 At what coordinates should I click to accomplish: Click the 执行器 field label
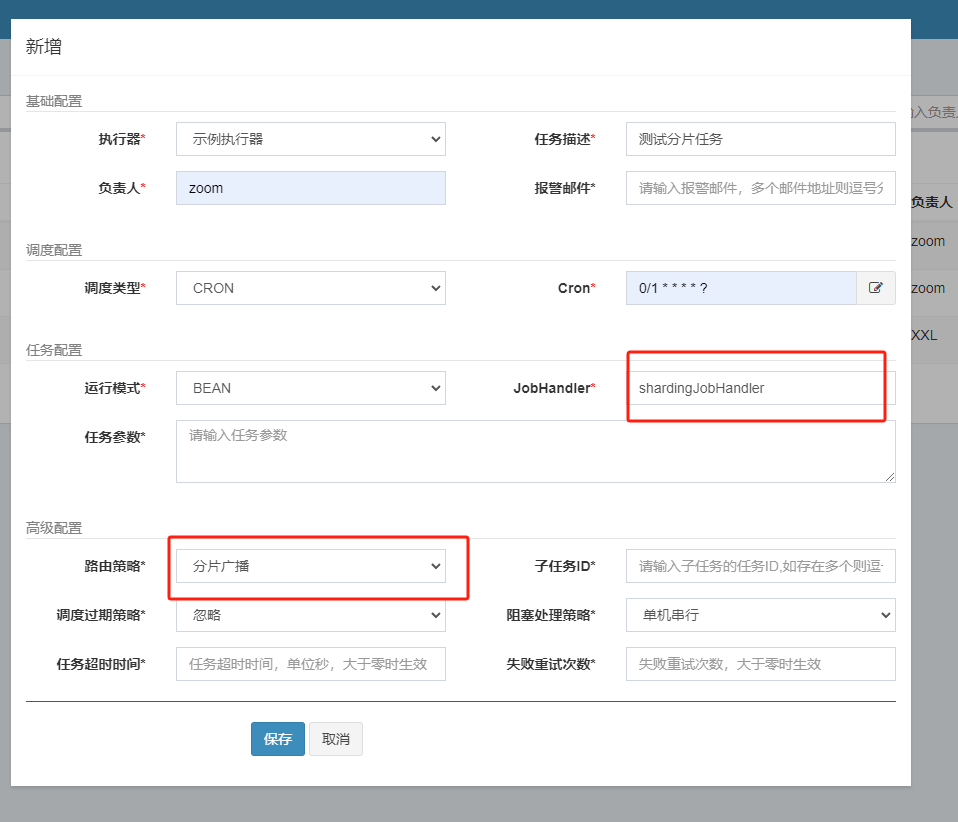tap(122, 139)
